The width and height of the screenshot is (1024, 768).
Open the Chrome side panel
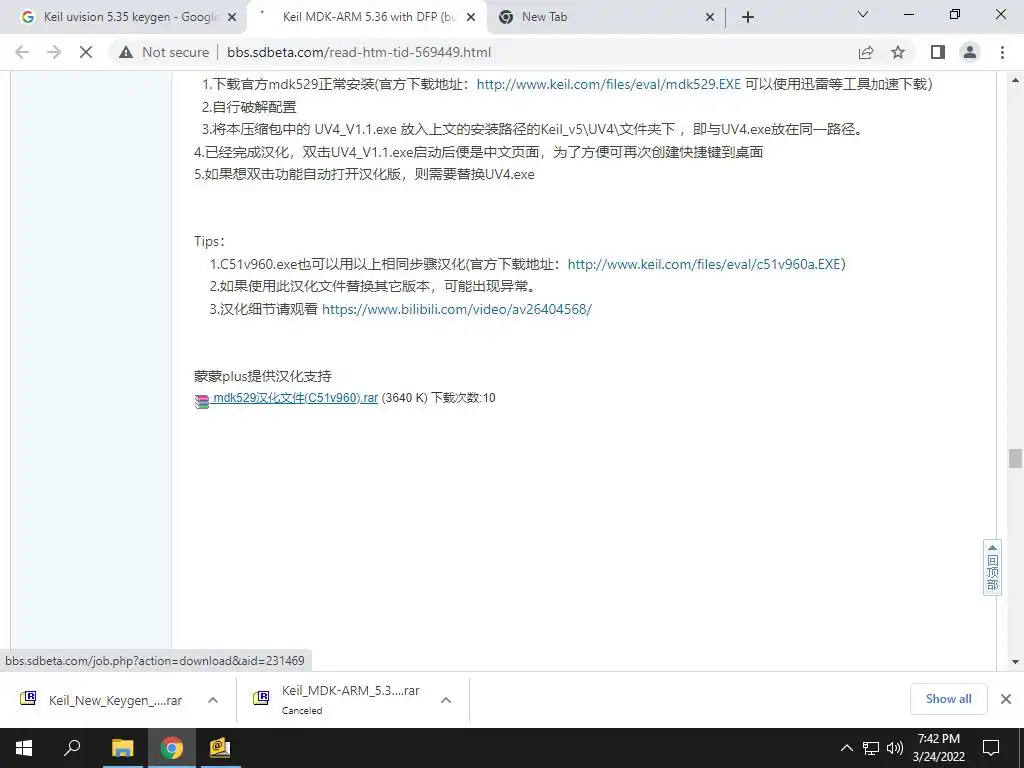point(938,52)
